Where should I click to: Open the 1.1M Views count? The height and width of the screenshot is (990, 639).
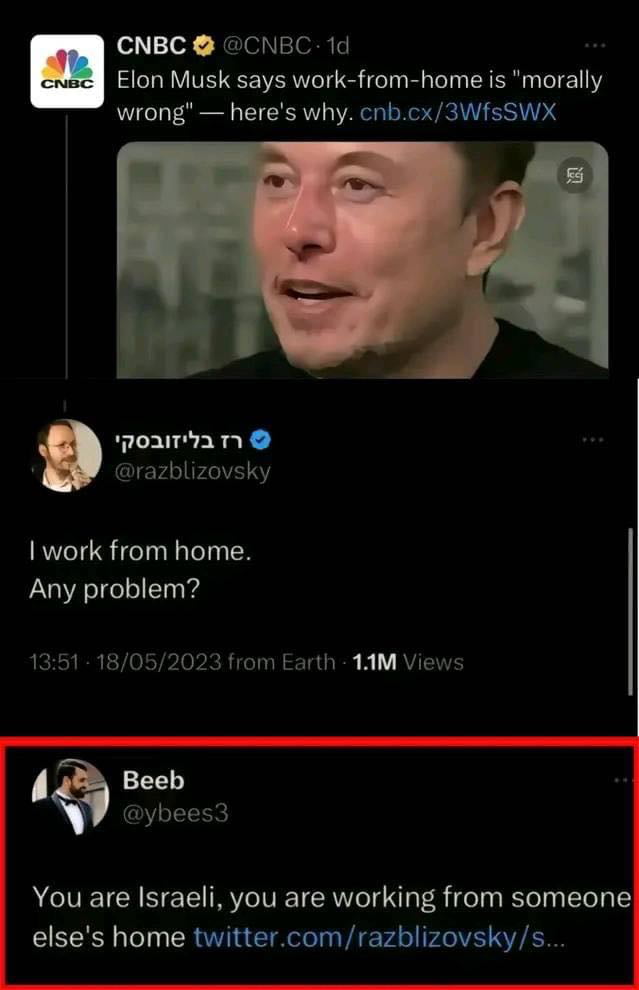(408, 662)
